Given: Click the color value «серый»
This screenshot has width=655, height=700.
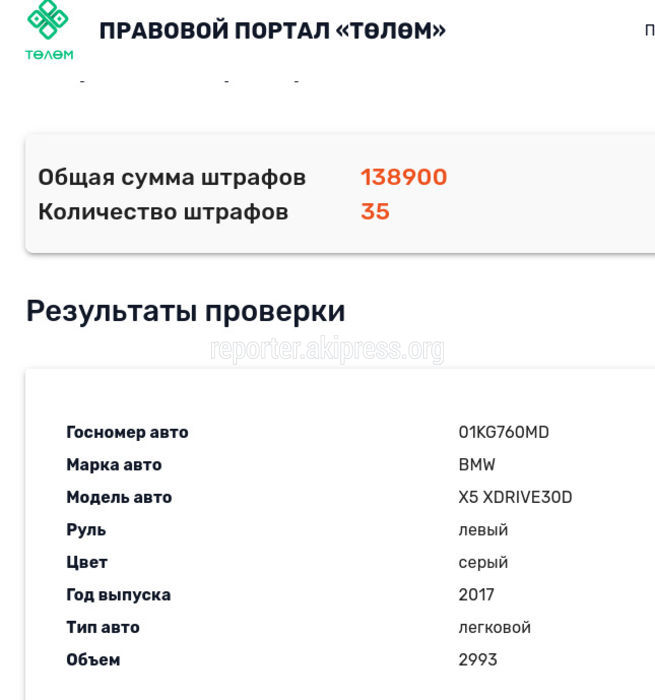Looking at the screenshot, I should point(483,563).
